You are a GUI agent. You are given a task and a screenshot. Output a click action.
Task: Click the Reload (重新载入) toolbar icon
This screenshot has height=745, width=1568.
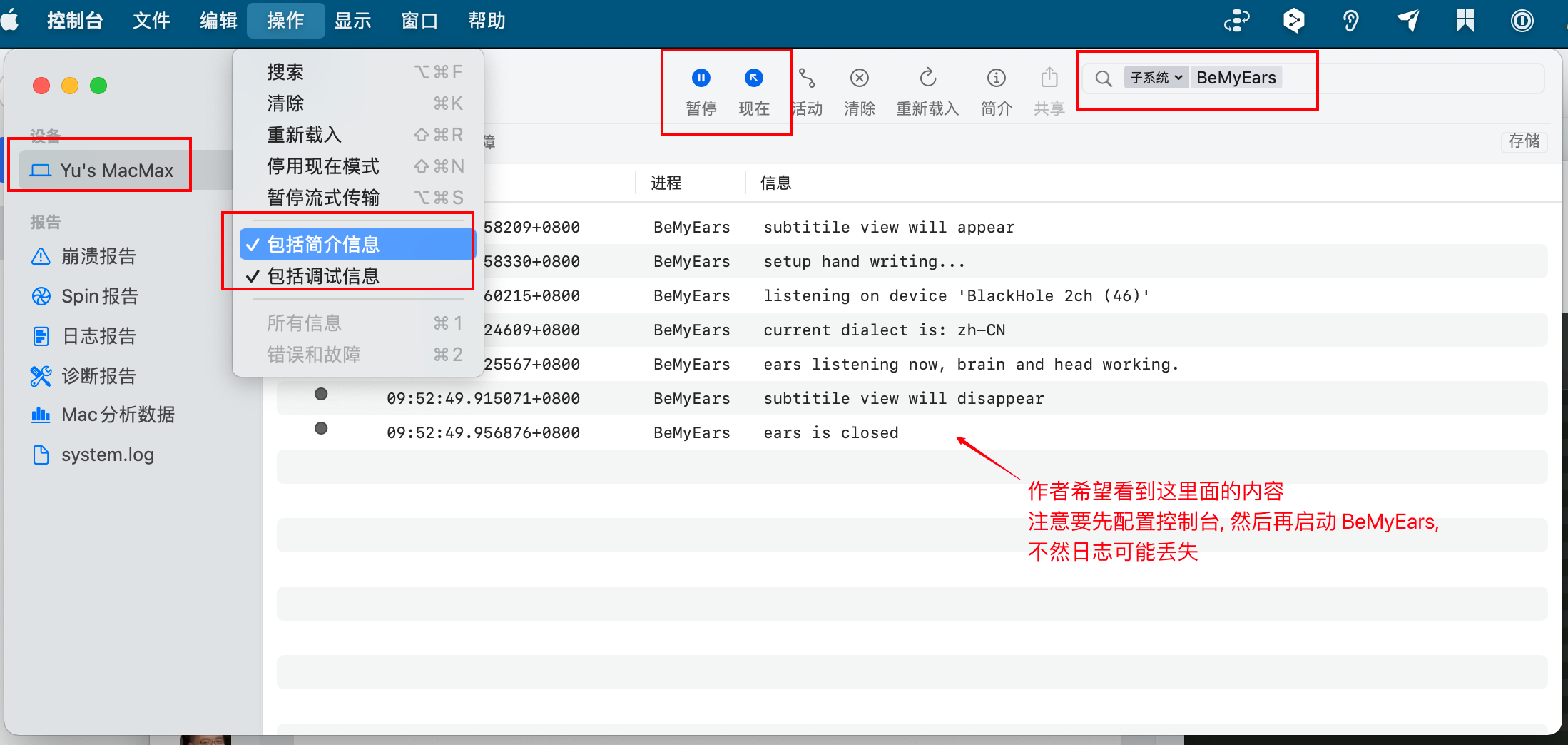(x=927, y=78)
